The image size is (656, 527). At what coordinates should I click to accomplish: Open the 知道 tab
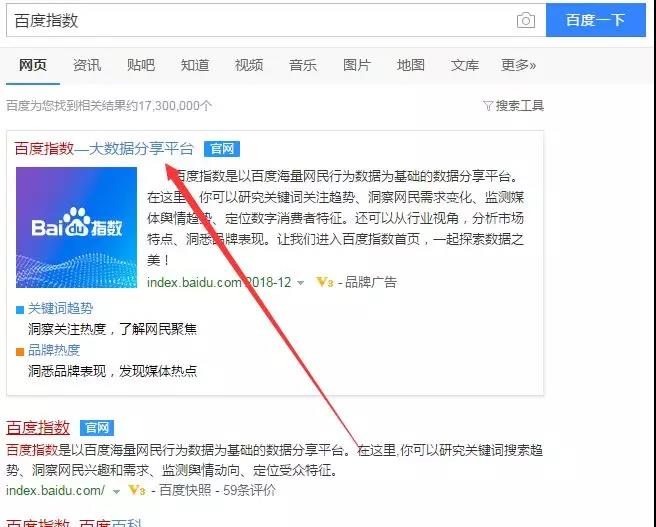click(195, 65)
